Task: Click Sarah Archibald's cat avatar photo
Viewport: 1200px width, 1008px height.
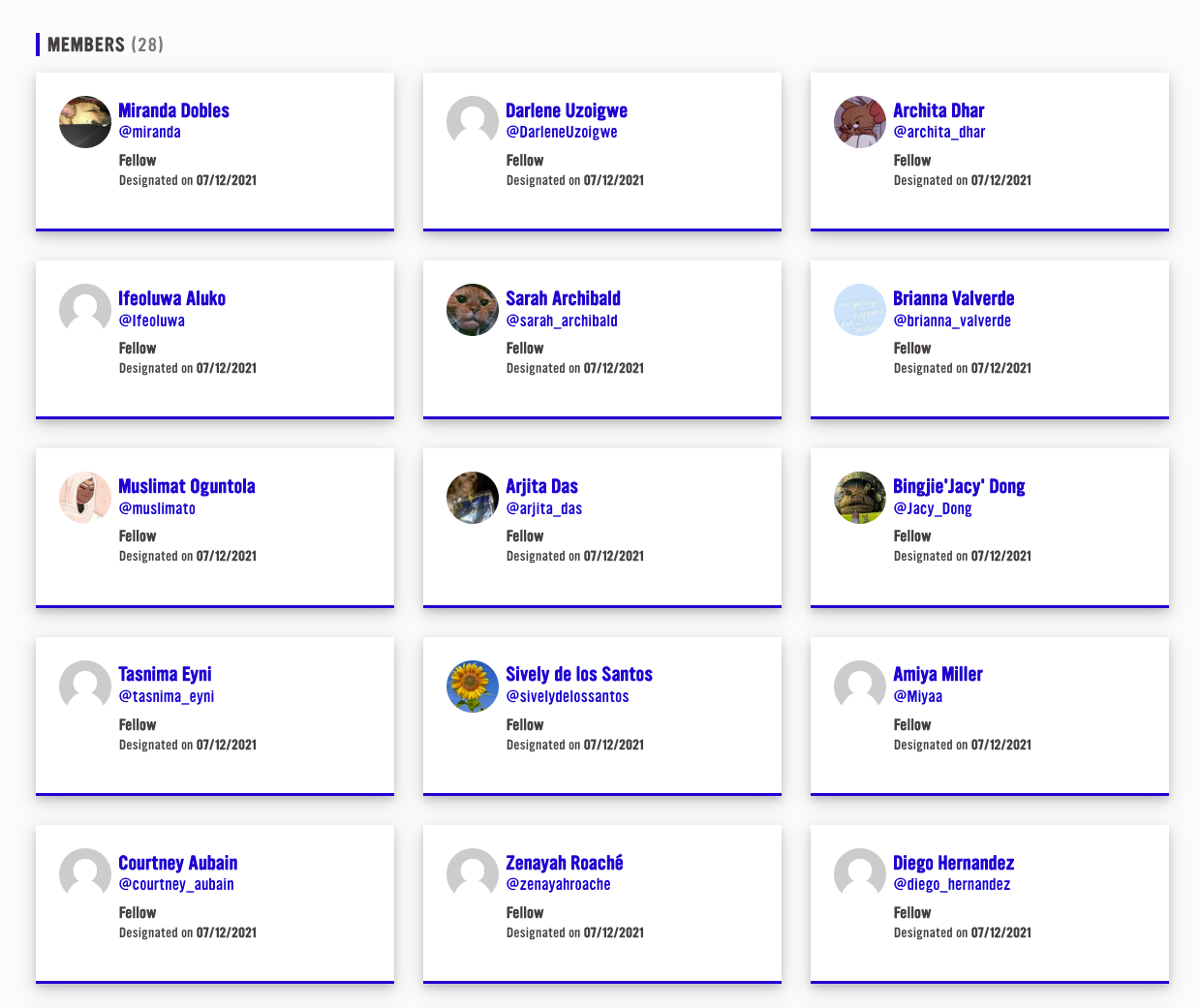Action: 473,310
